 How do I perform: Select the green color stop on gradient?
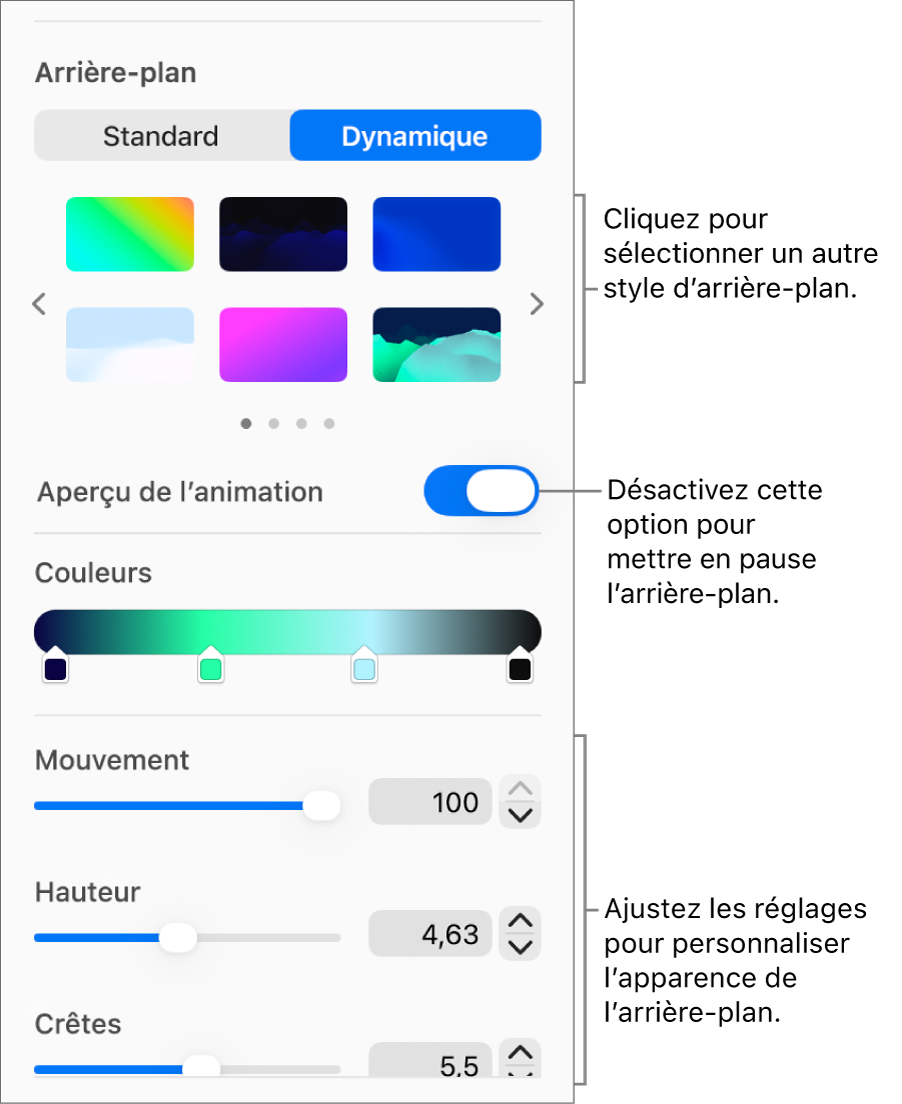pyautogui.click(x=211, y=664)
